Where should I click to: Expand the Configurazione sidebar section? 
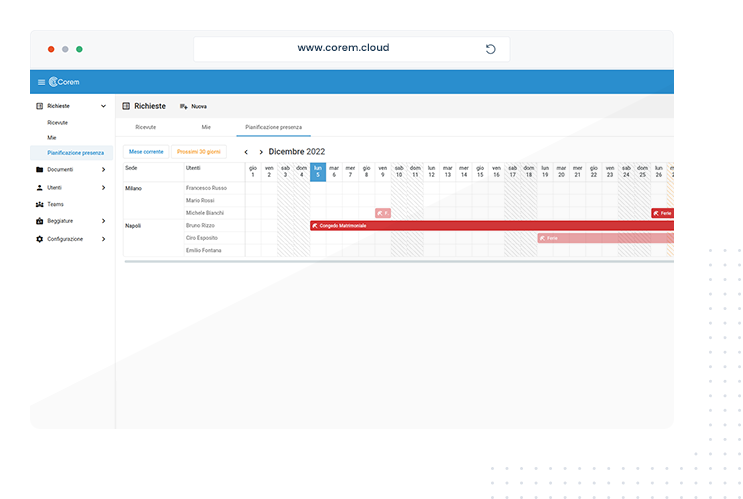pos(103,239)
